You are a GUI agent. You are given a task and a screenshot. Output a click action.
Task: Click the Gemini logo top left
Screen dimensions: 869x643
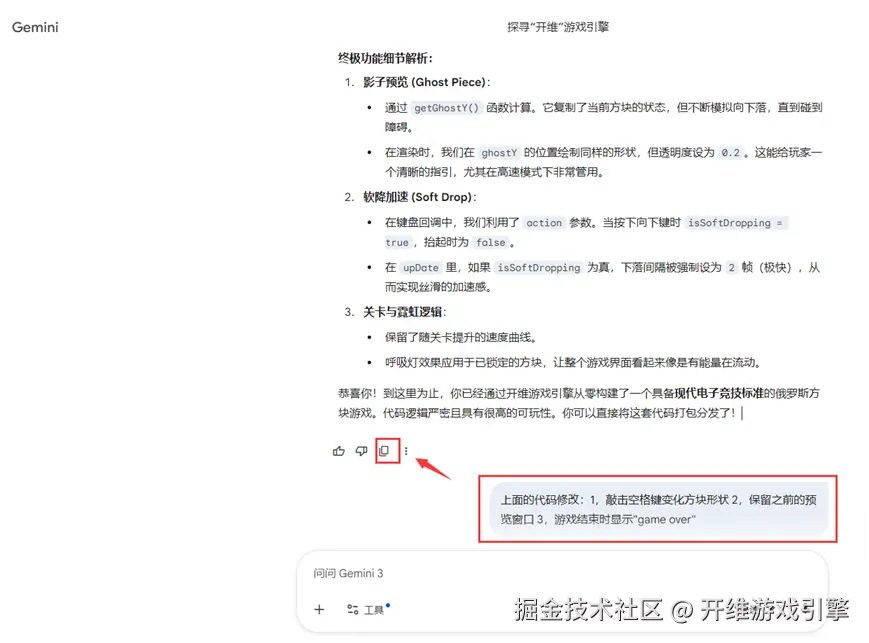coord(34,27)
